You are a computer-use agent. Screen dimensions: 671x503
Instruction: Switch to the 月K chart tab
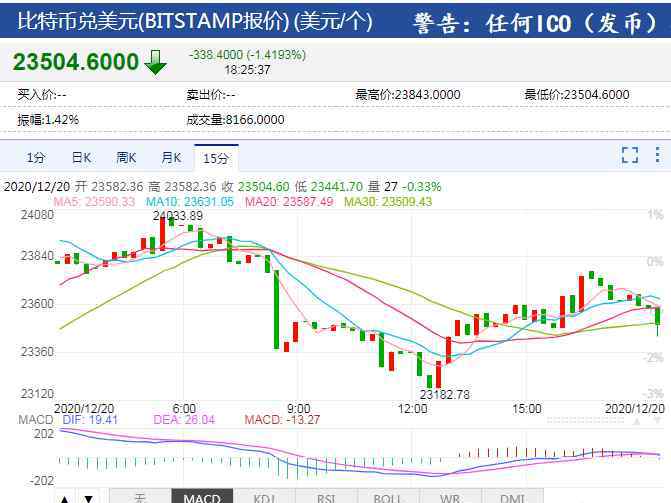tap(171, 158)
